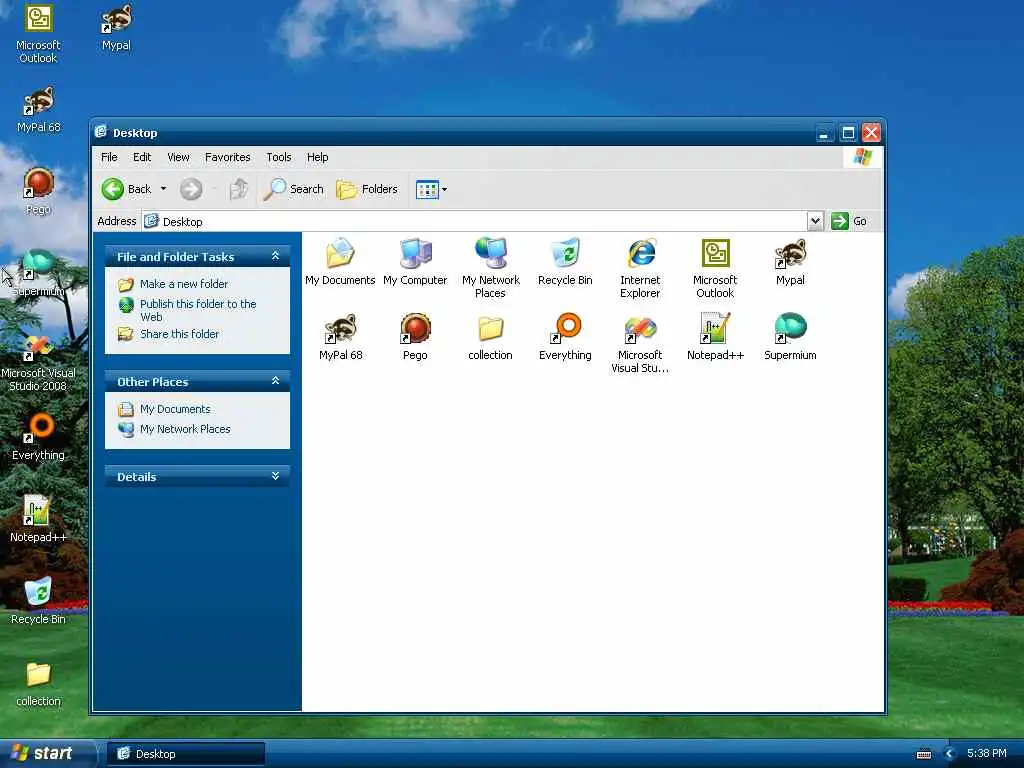This screenshot has width=1024, height=768.
Task: Click the Up folder toolbar icon
Action: click(238, 189)
